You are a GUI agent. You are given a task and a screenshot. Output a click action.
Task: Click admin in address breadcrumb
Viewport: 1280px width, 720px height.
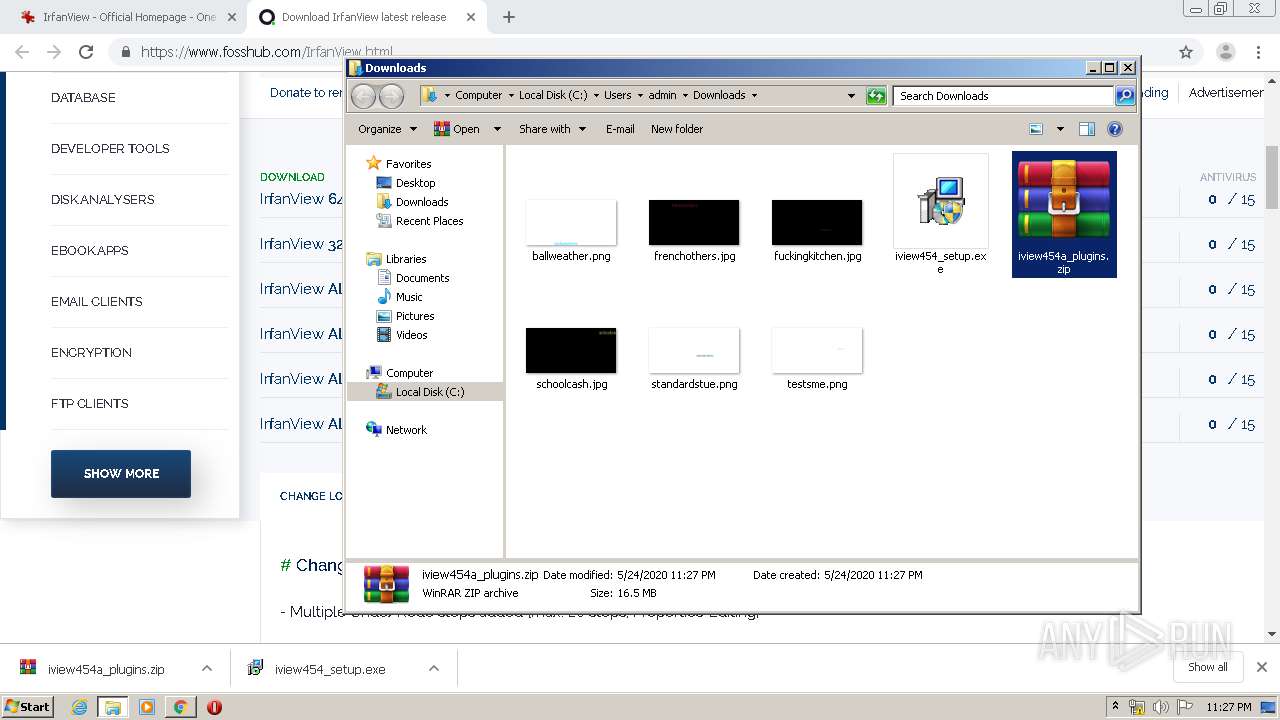[662, 96]
